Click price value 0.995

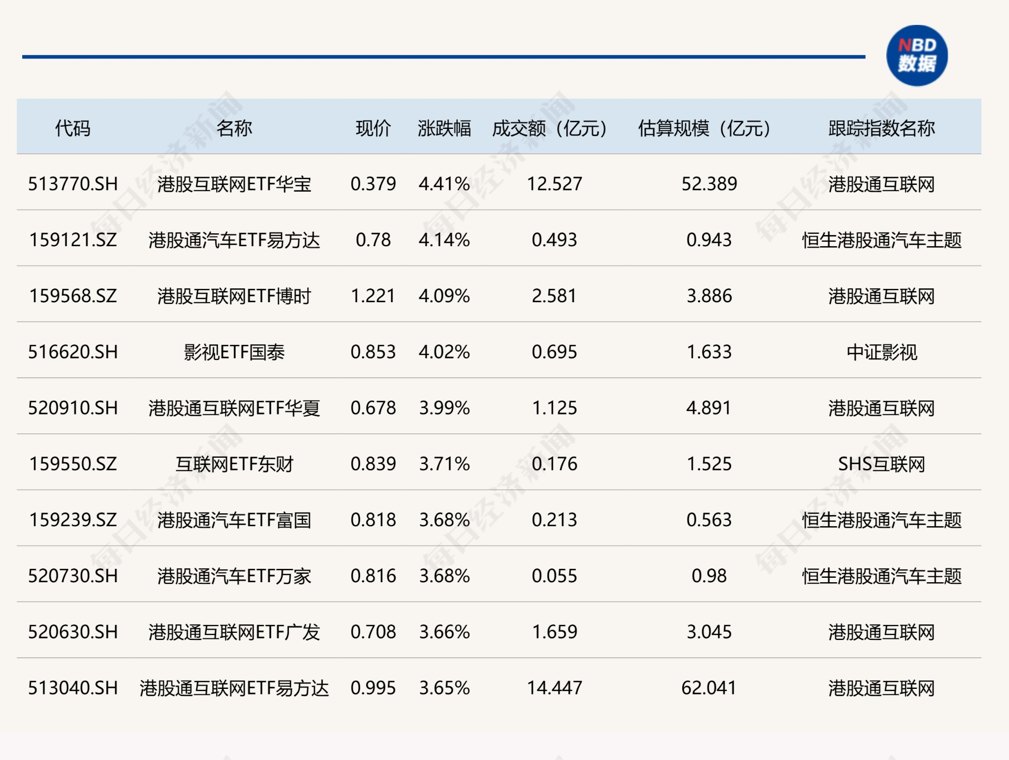(x=373, y=688)
